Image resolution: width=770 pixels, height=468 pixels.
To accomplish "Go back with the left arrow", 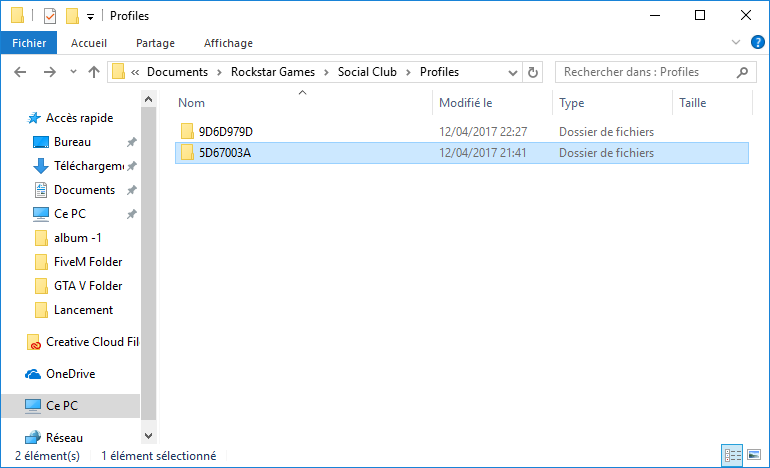I will 20,72.
